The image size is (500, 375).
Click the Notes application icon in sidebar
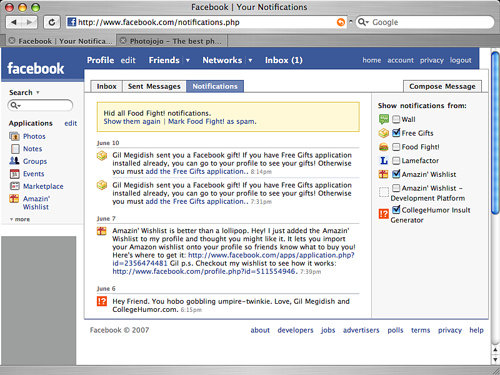[15, 149]
